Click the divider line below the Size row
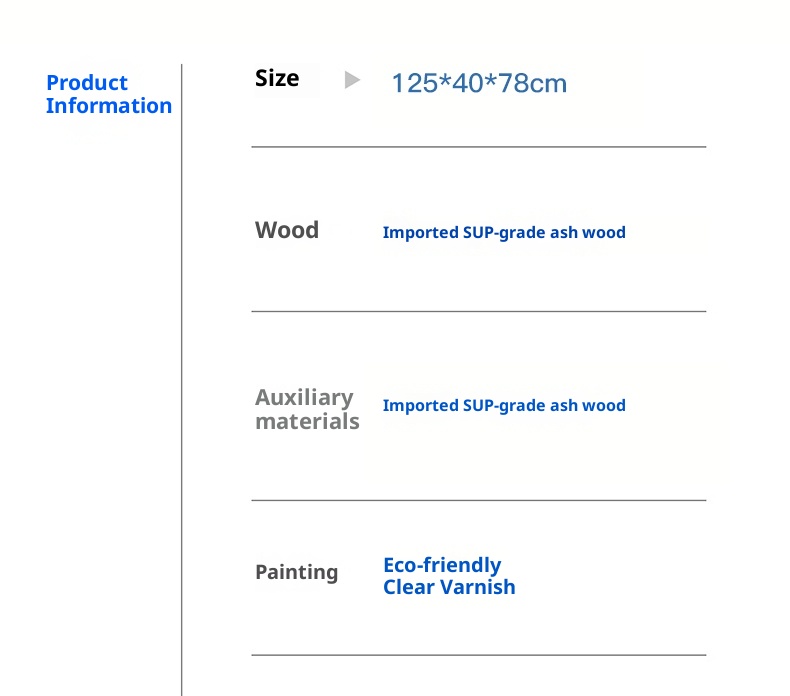790x696 pixels. point(478,147)
